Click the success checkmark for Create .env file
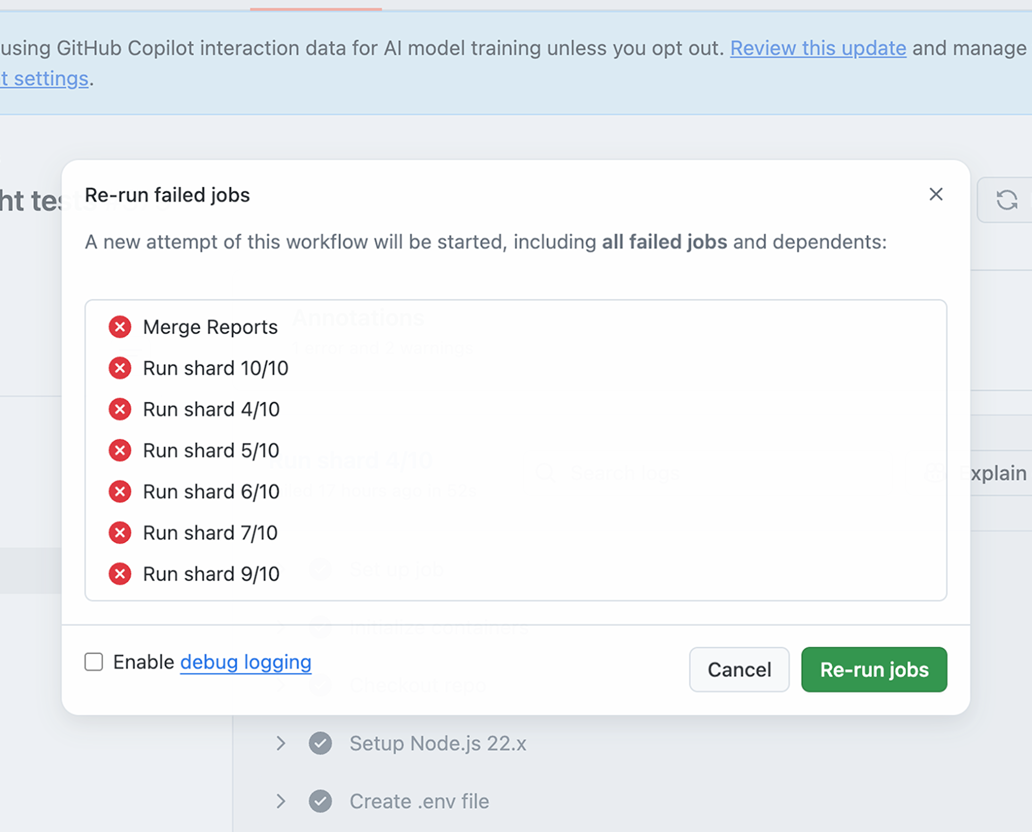This screenshot has height=832, width=1032. pyautogui.click(x=321, y=801)
